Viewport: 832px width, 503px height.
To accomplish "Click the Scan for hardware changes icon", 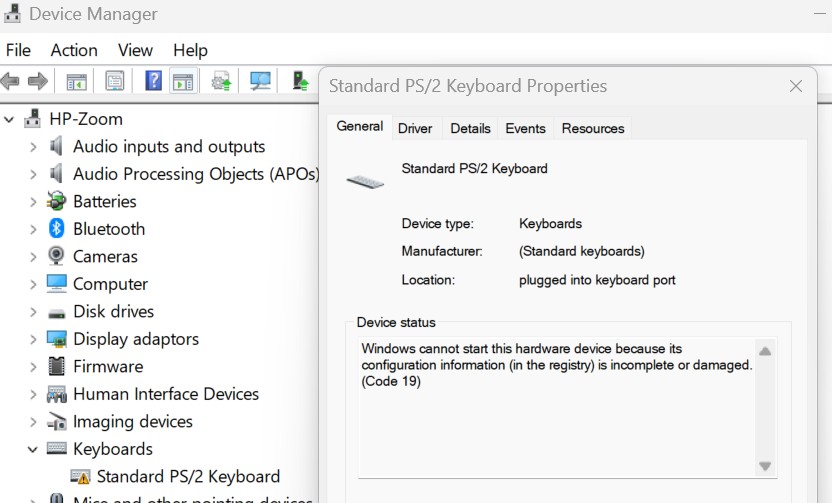I will [x=260, y=81].
